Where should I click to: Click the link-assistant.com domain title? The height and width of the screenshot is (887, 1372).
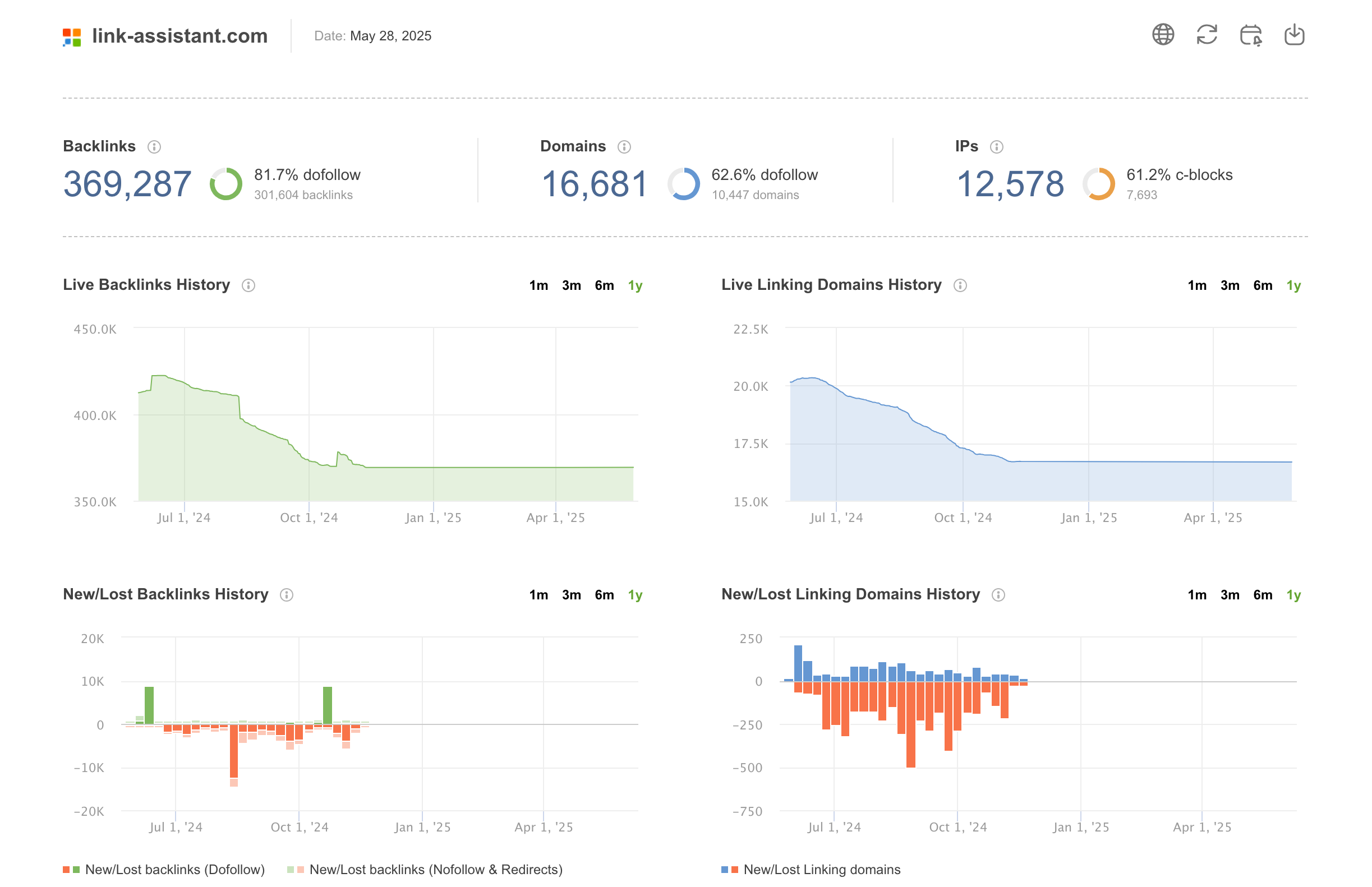pyautogui.click(x=180, y=36)
